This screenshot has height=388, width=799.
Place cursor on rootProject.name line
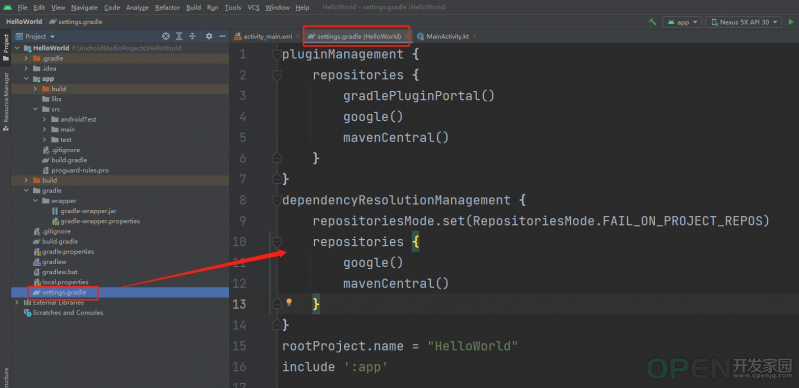(400, 346)
